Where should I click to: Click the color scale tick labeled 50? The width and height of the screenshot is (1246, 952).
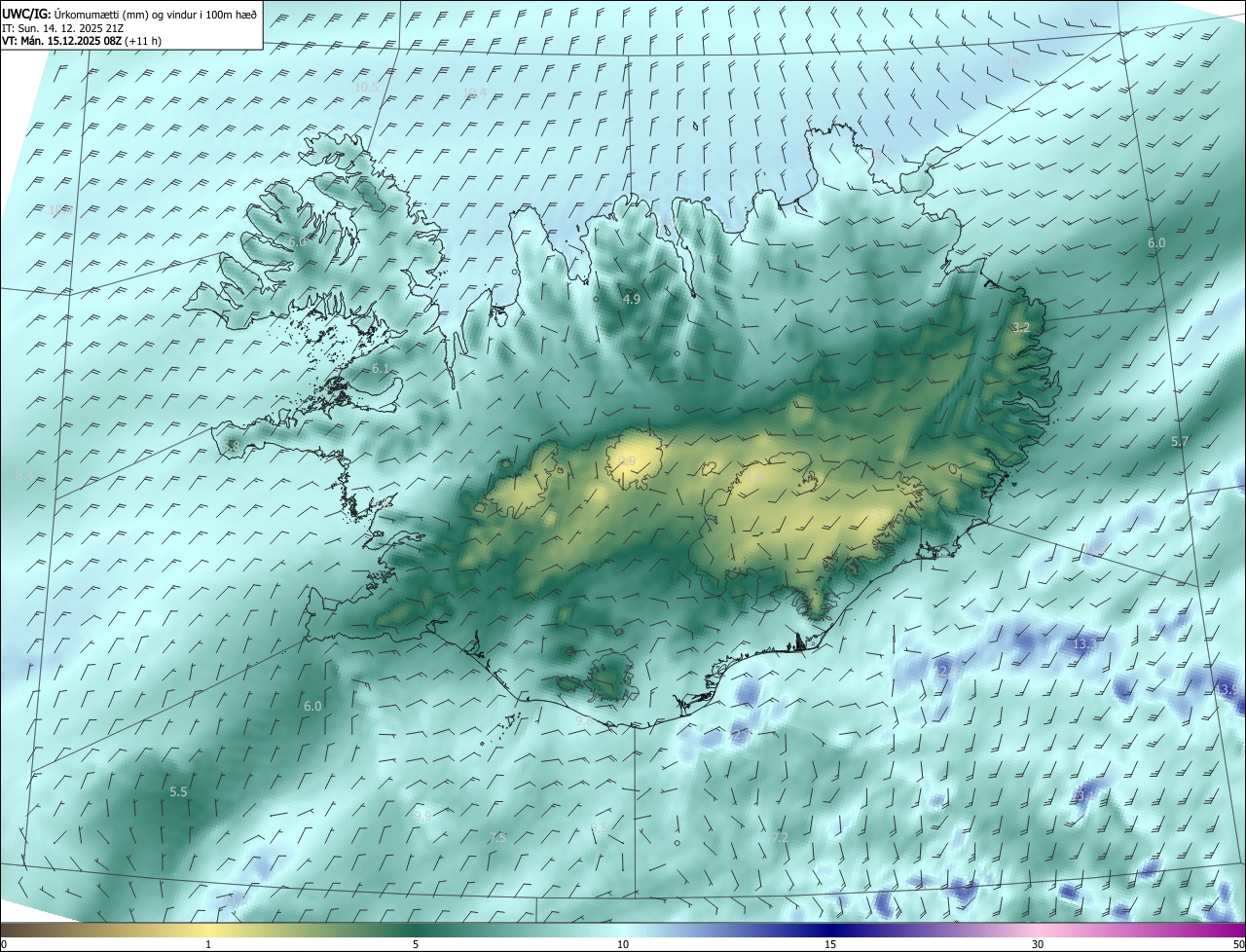point(1238,944)
